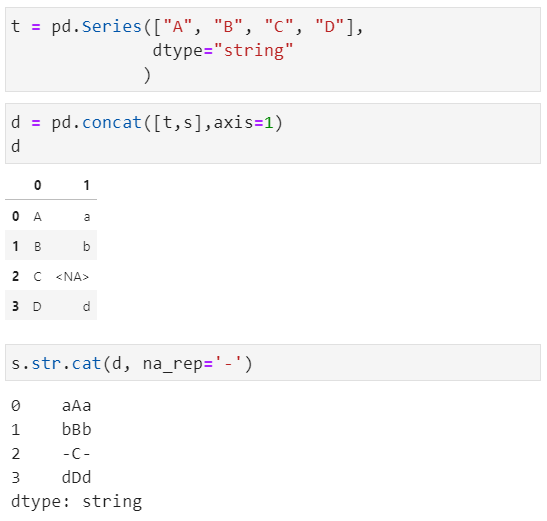Viewport: 547px width, 521px height.
Task: Click output value bBb
Action: click(77, 430)
